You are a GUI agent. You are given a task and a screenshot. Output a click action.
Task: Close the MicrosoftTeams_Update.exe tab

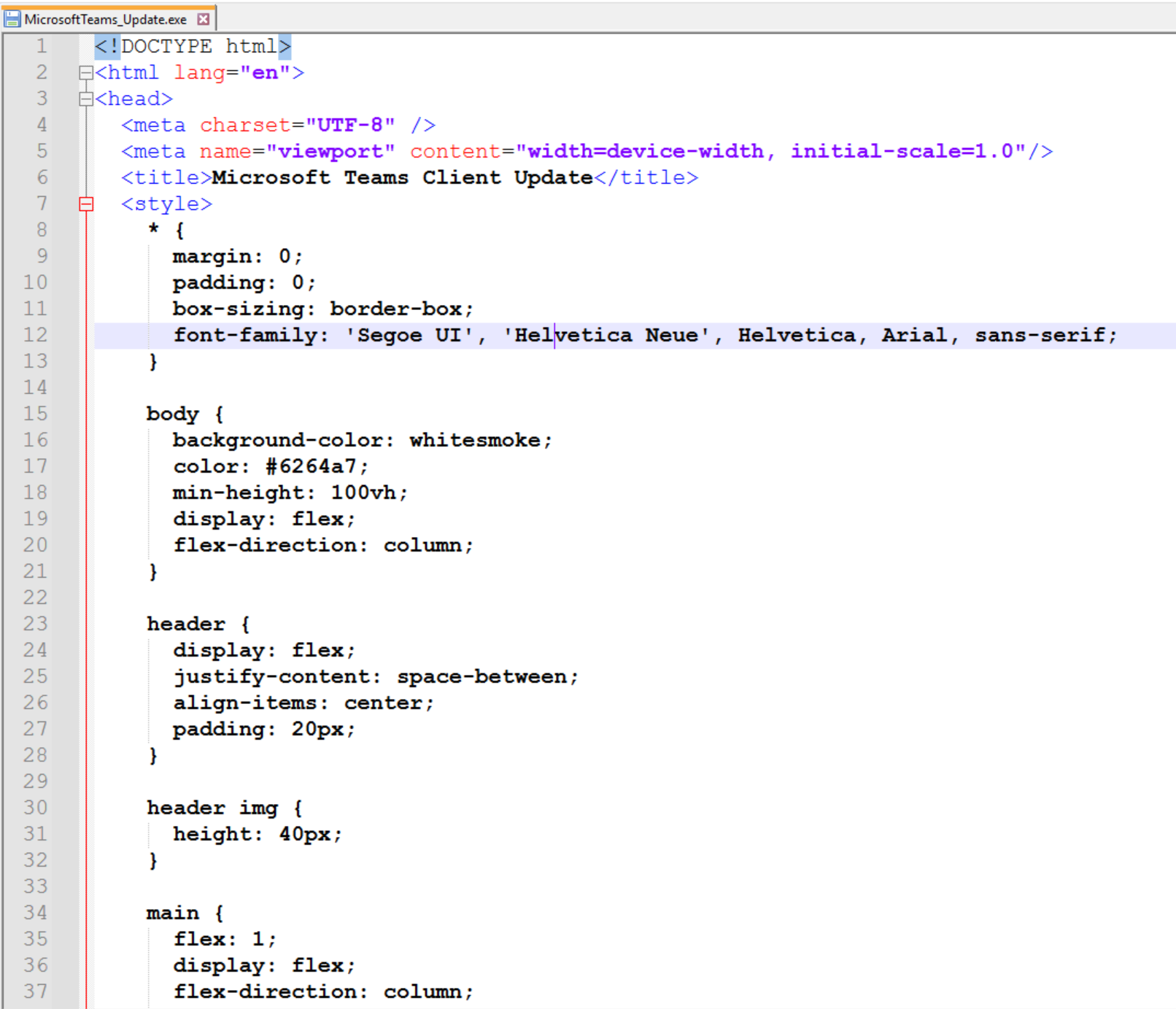204,19
